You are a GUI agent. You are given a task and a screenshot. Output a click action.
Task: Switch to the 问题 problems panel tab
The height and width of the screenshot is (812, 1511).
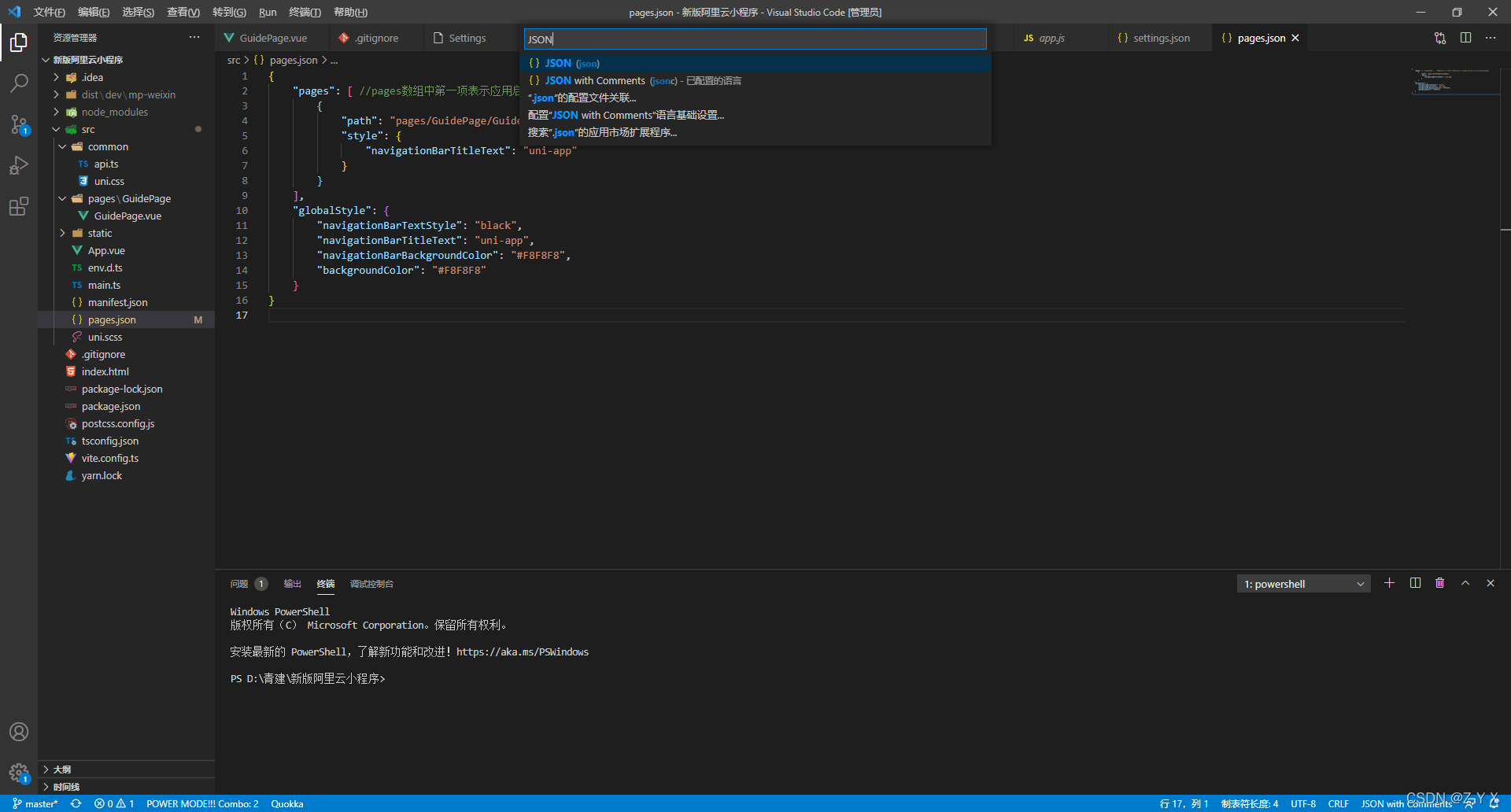point(248,584)
